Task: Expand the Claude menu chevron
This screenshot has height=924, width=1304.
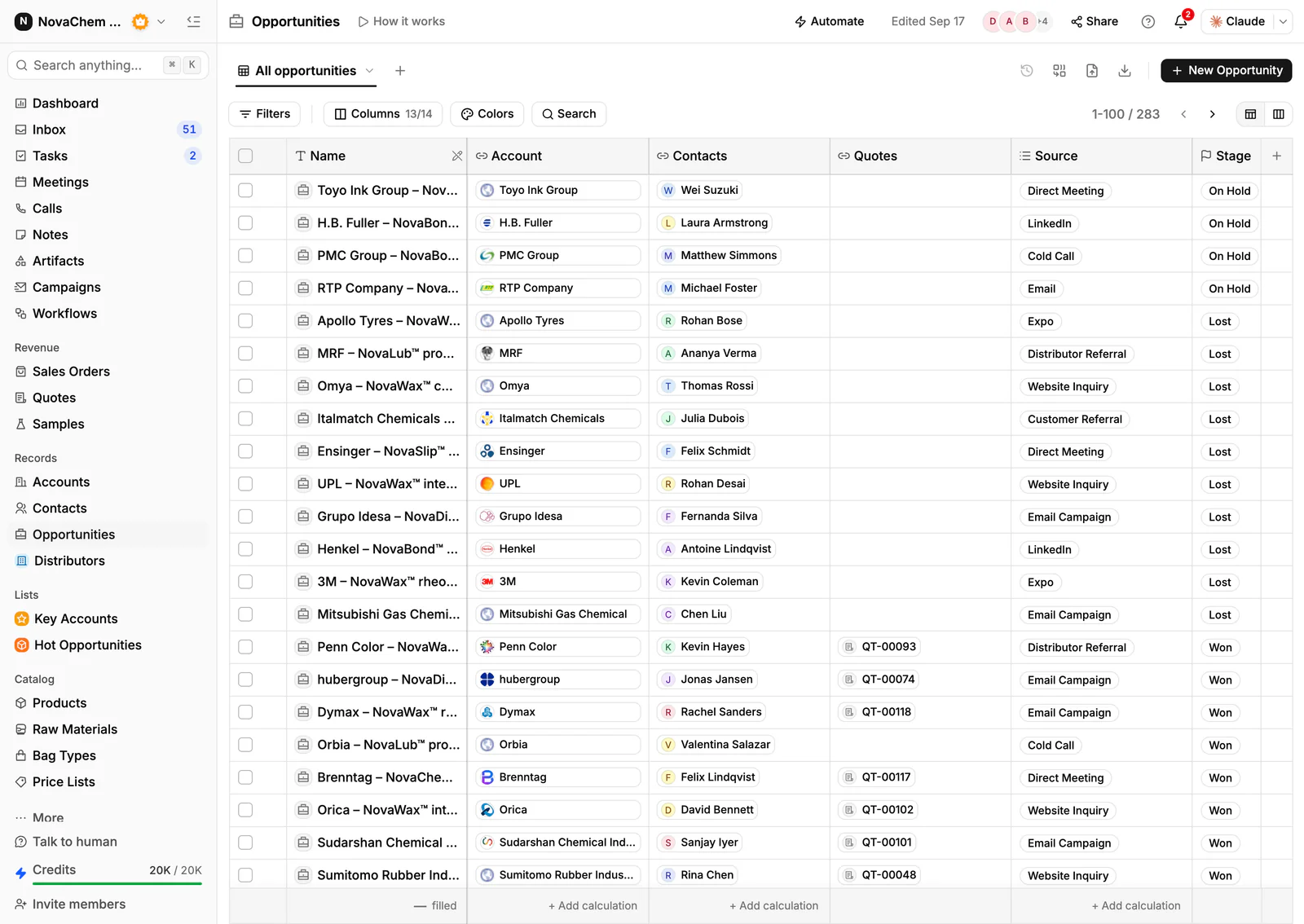Action: click(x=1283, y=21)
